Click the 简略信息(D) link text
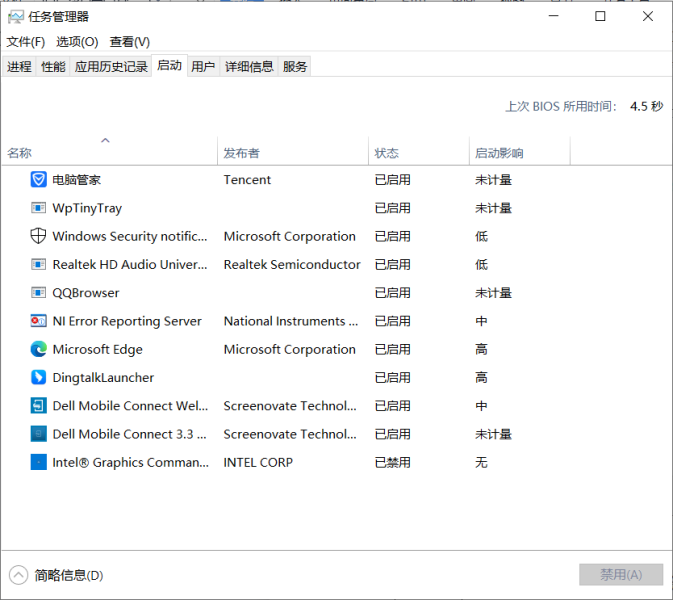 (x=69, y=576)
